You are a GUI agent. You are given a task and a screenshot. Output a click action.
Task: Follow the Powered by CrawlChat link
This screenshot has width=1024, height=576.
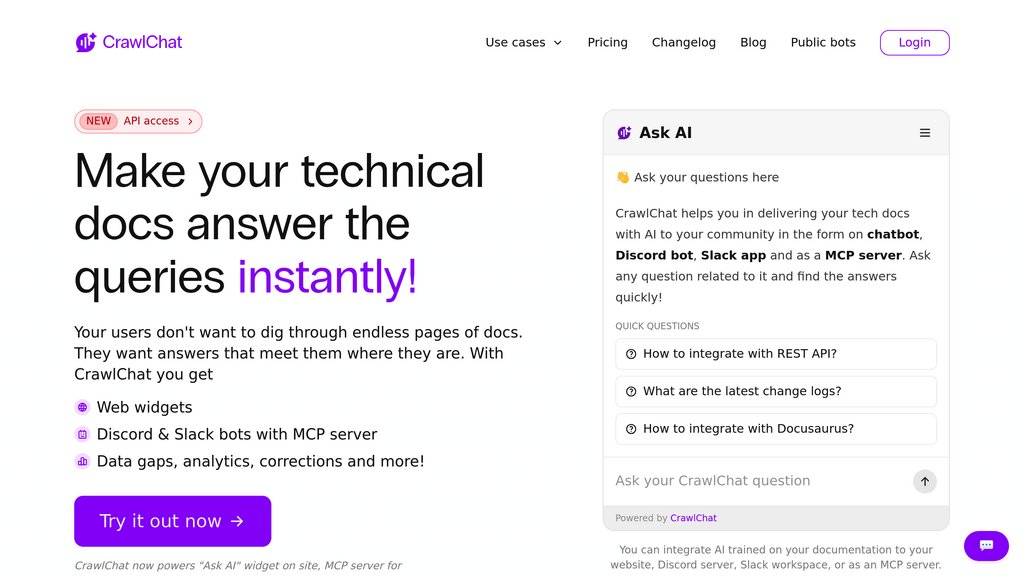coord(693,518)
